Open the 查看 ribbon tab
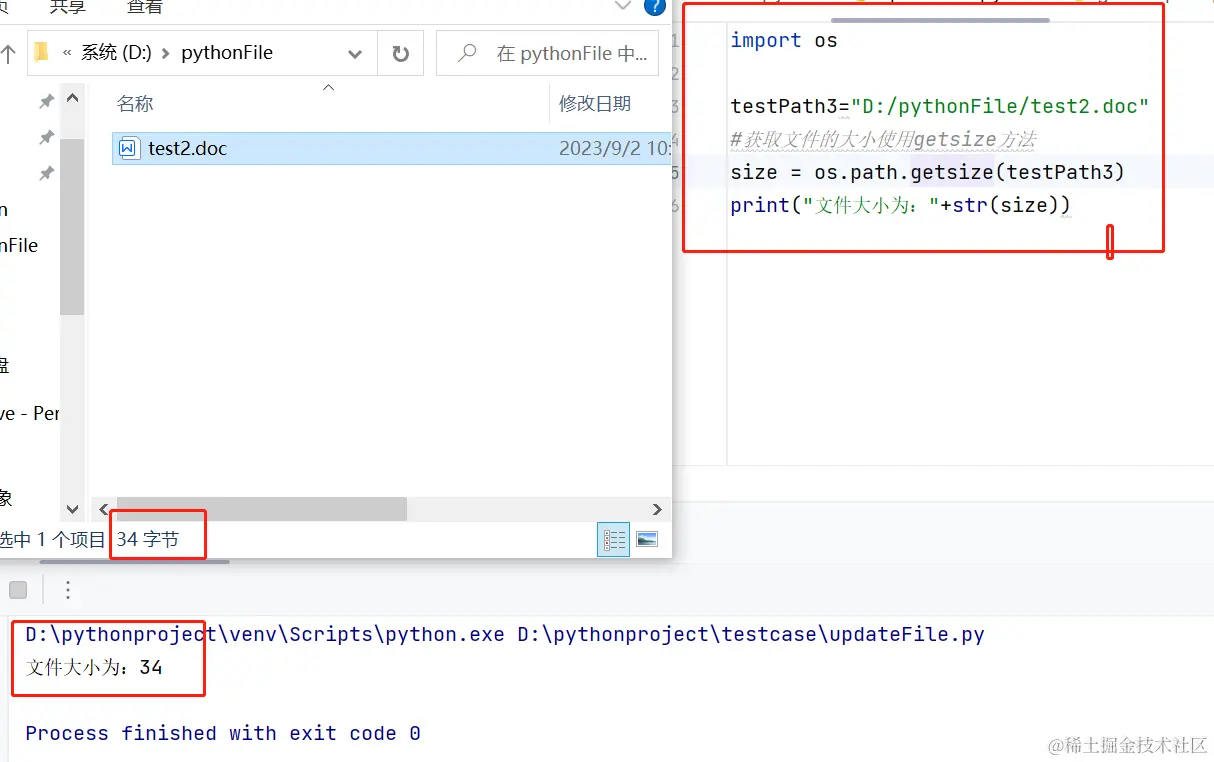 click(145, 7)
